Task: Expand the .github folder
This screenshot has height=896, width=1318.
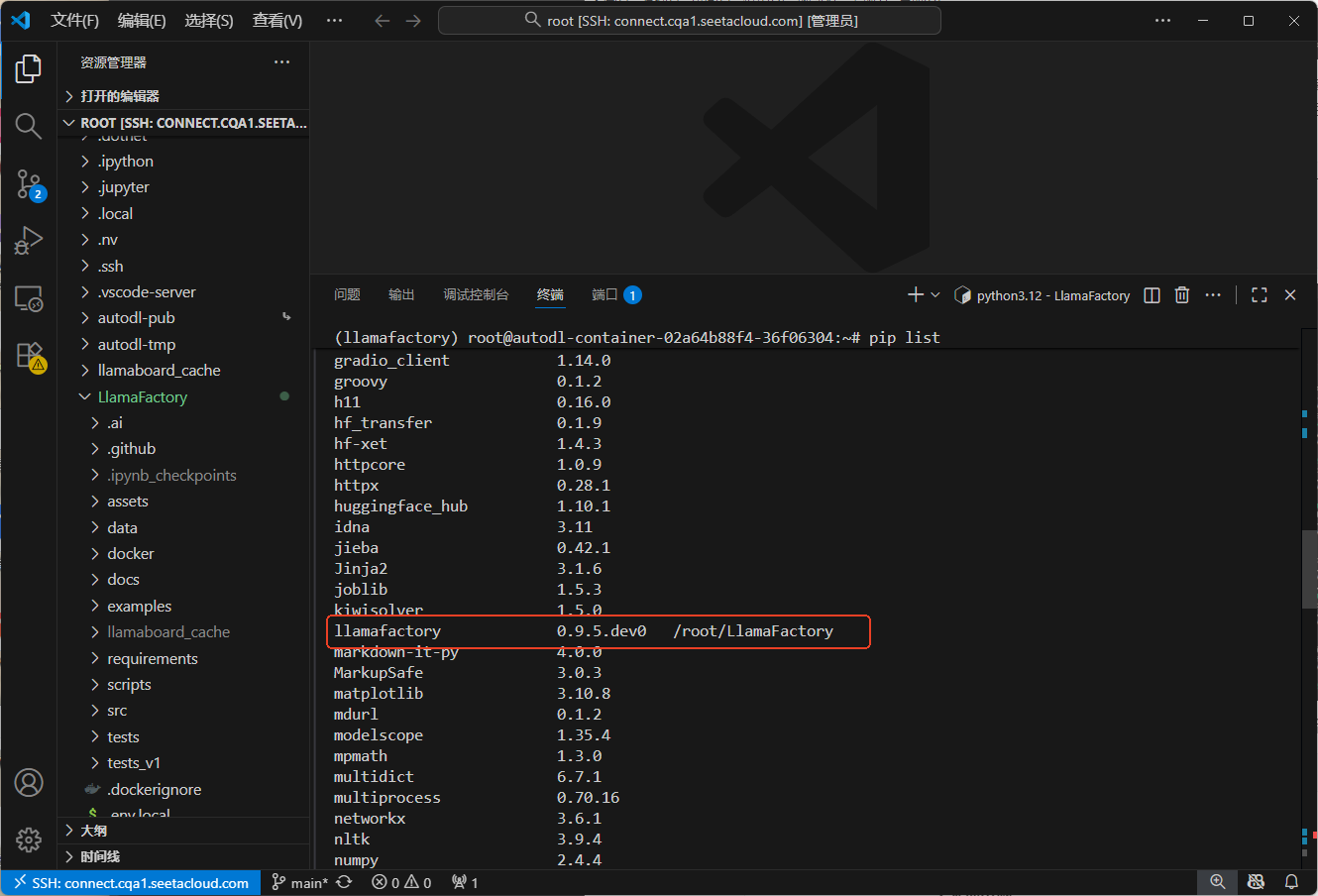Action: coord(183,449)
